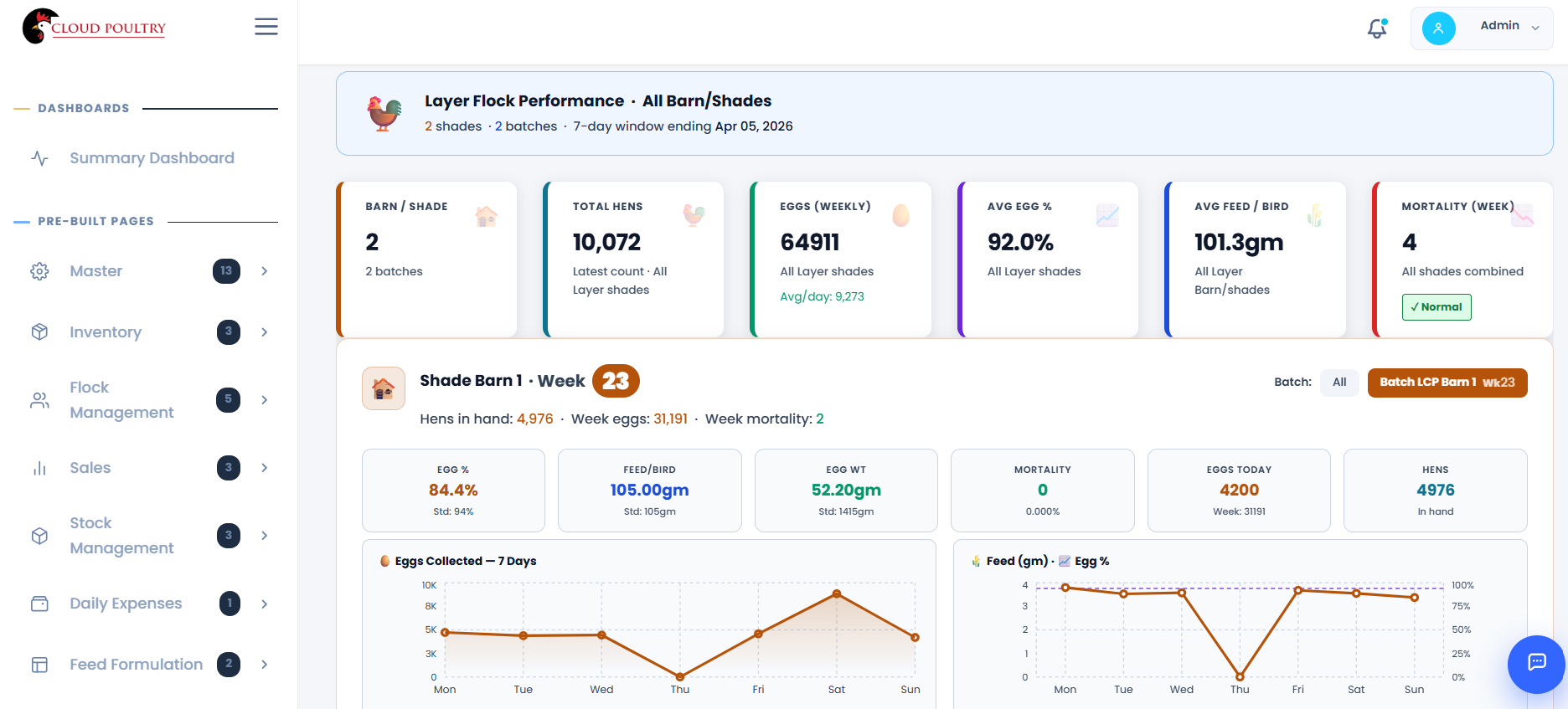Click the Thu point on Feed chart
1568x709 pixels.
coord(1240,677)
